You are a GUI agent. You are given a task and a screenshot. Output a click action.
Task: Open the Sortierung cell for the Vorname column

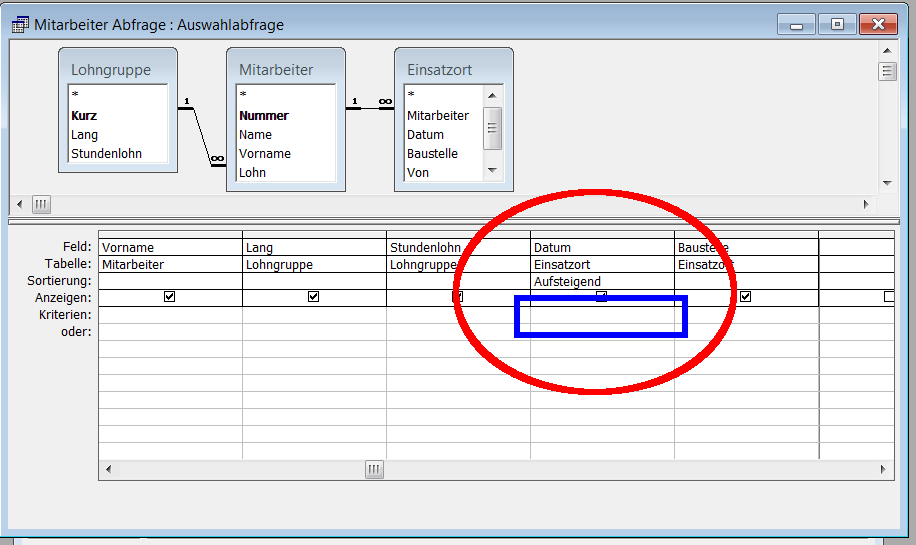tap(170, 282)
